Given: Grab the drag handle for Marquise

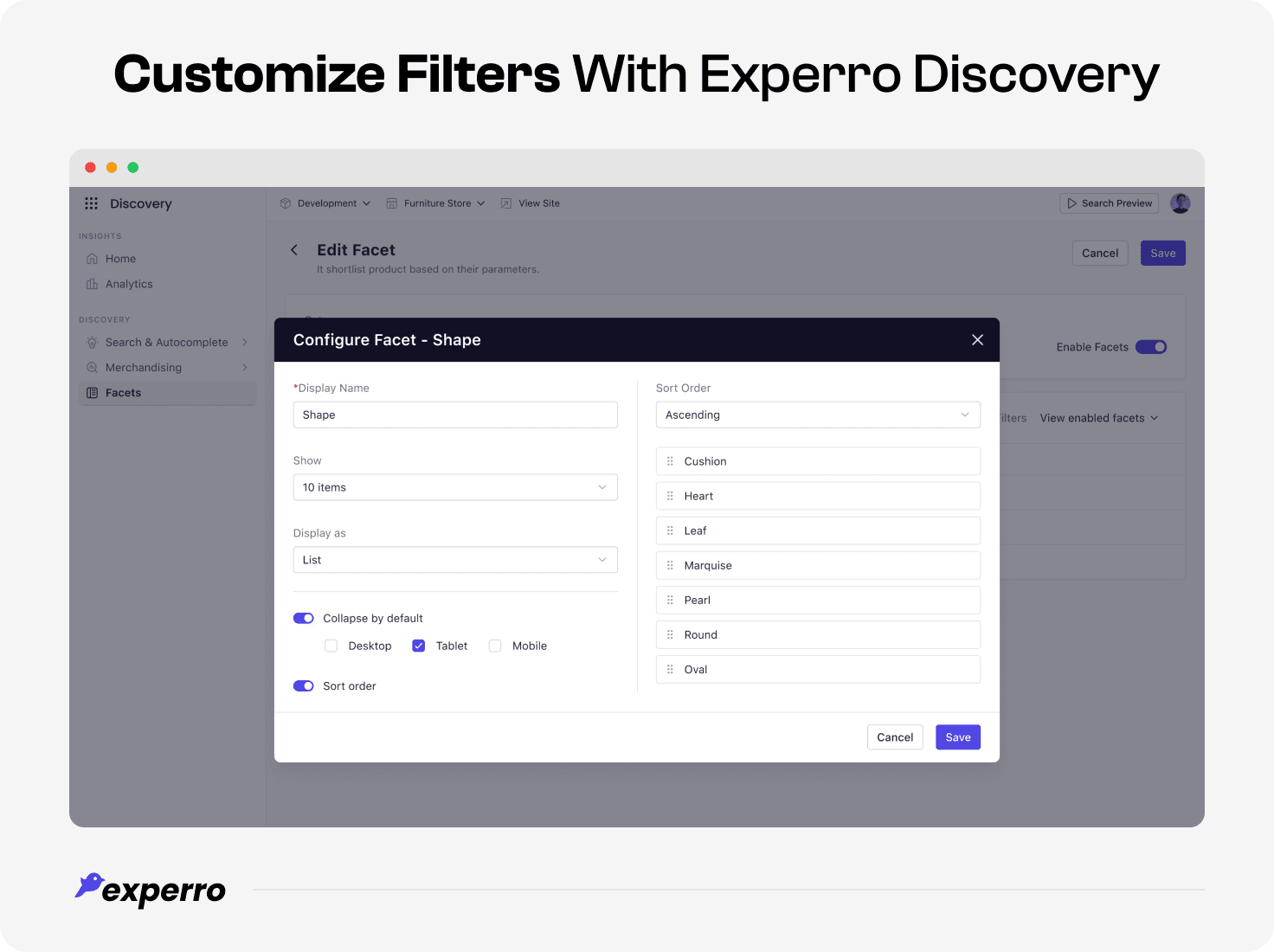Looking at the screenshot, I should (x=670, y=565).
